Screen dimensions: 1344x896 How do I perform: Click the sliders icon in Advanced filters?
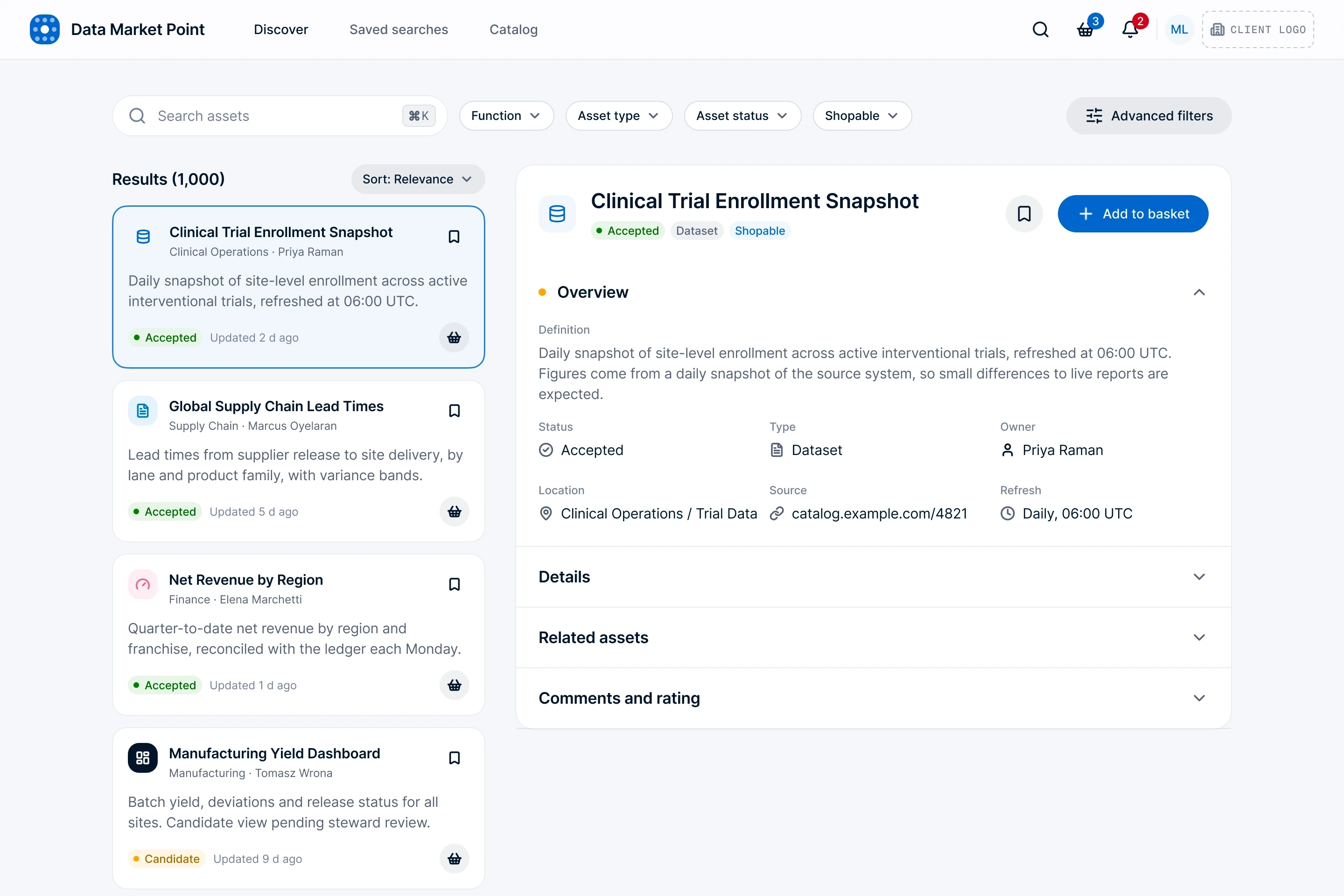tap(1094, 116)
